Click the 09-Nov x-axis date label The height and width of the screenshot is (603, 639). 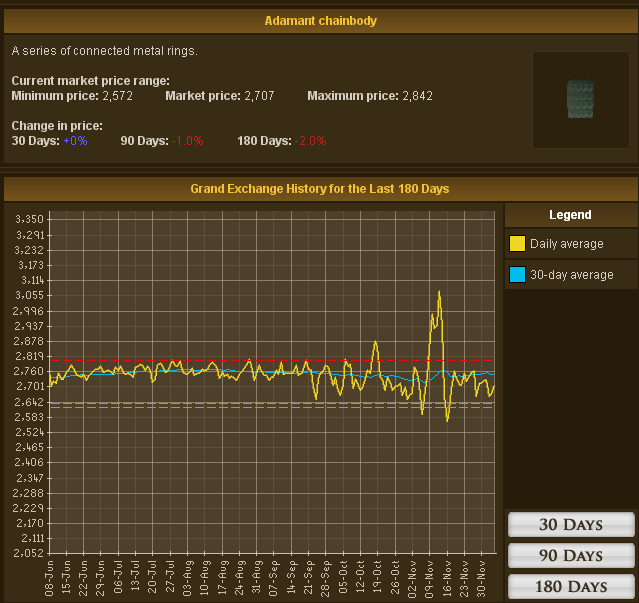(x=430, y=579)
